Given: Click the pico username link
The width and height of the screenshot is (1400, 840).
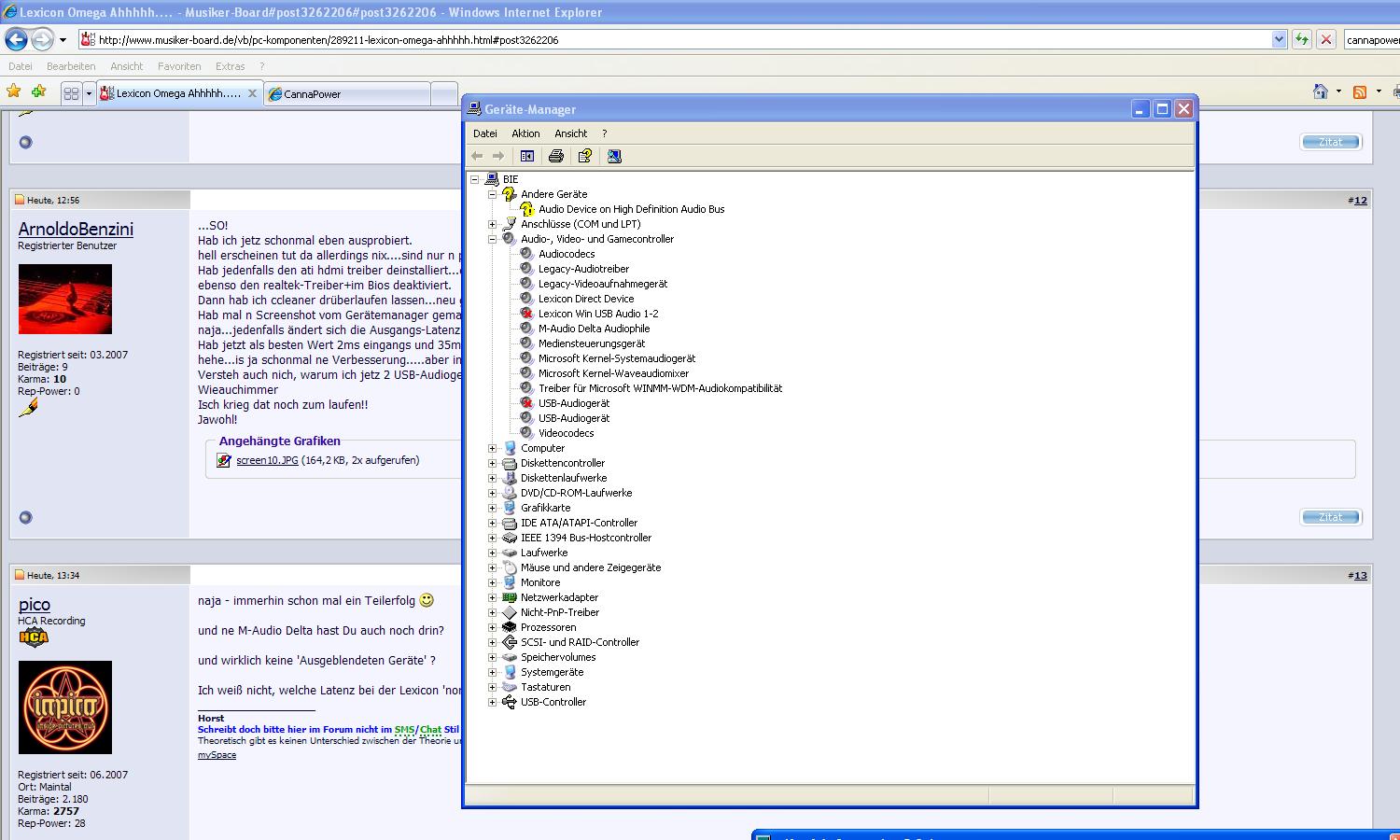Looking at the screenshot, I should [35, 605].
